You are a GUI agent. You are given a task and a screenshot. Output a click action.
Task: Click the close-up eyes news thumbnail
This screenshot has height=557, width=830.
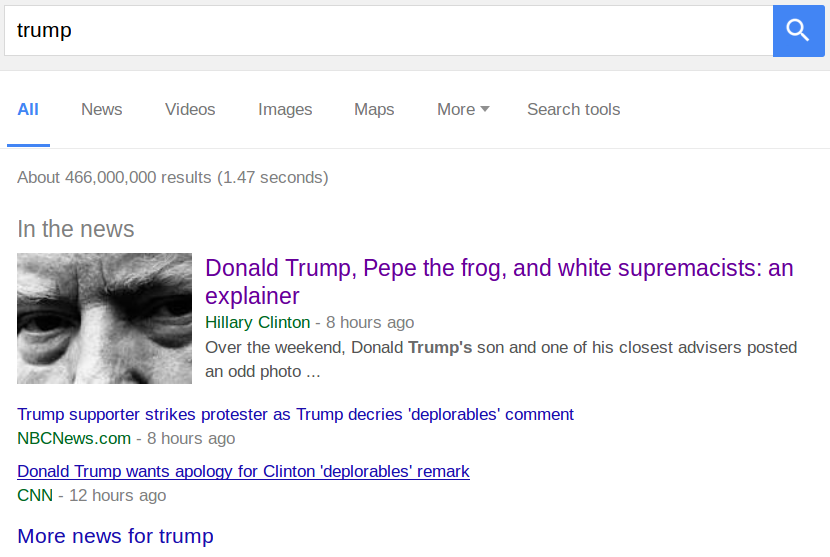pos(105,319)
